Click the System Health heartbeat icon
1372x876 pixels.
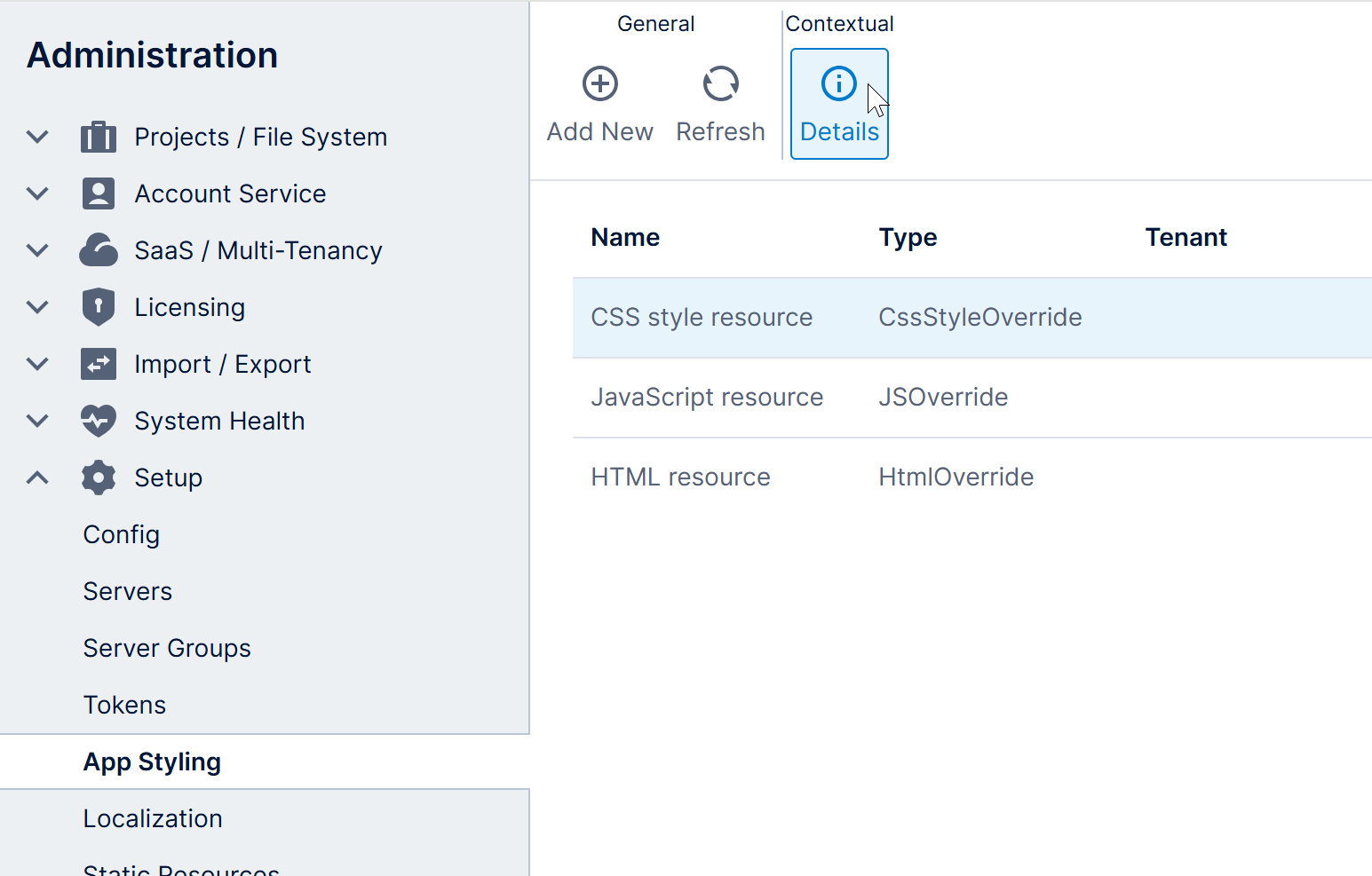(99, 420)
